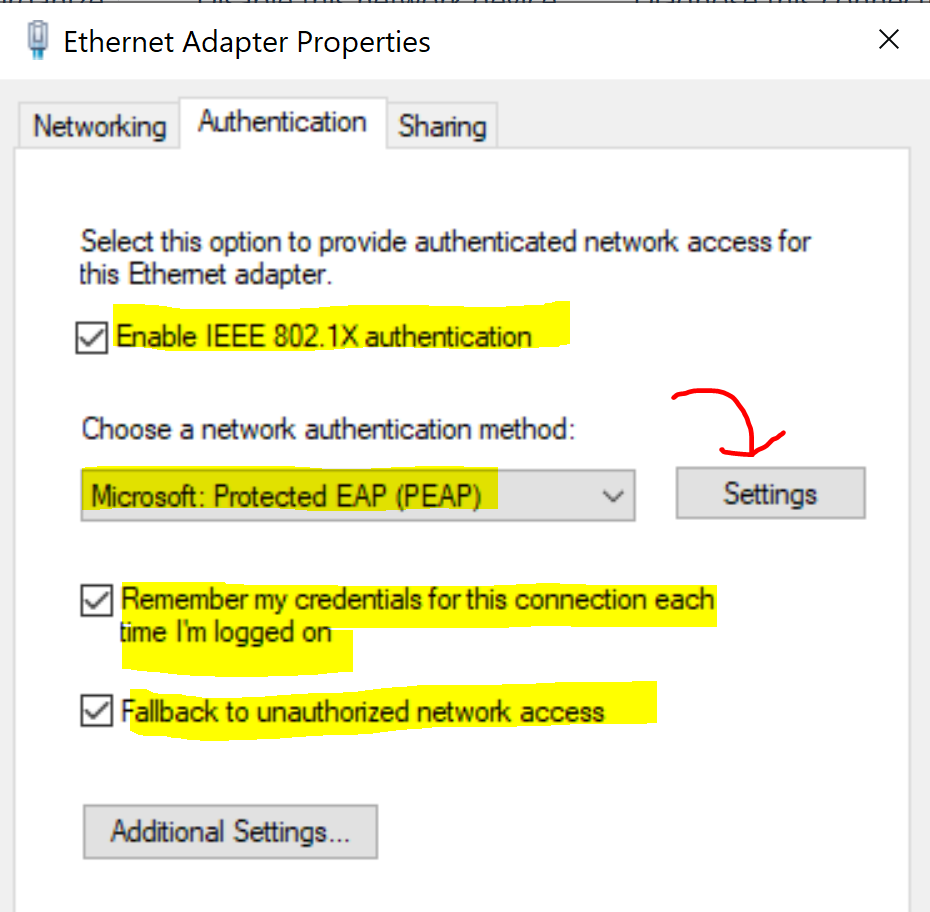Click the Ethernet adapter title bar icon
930x912 pixels.
click(38, 40)
